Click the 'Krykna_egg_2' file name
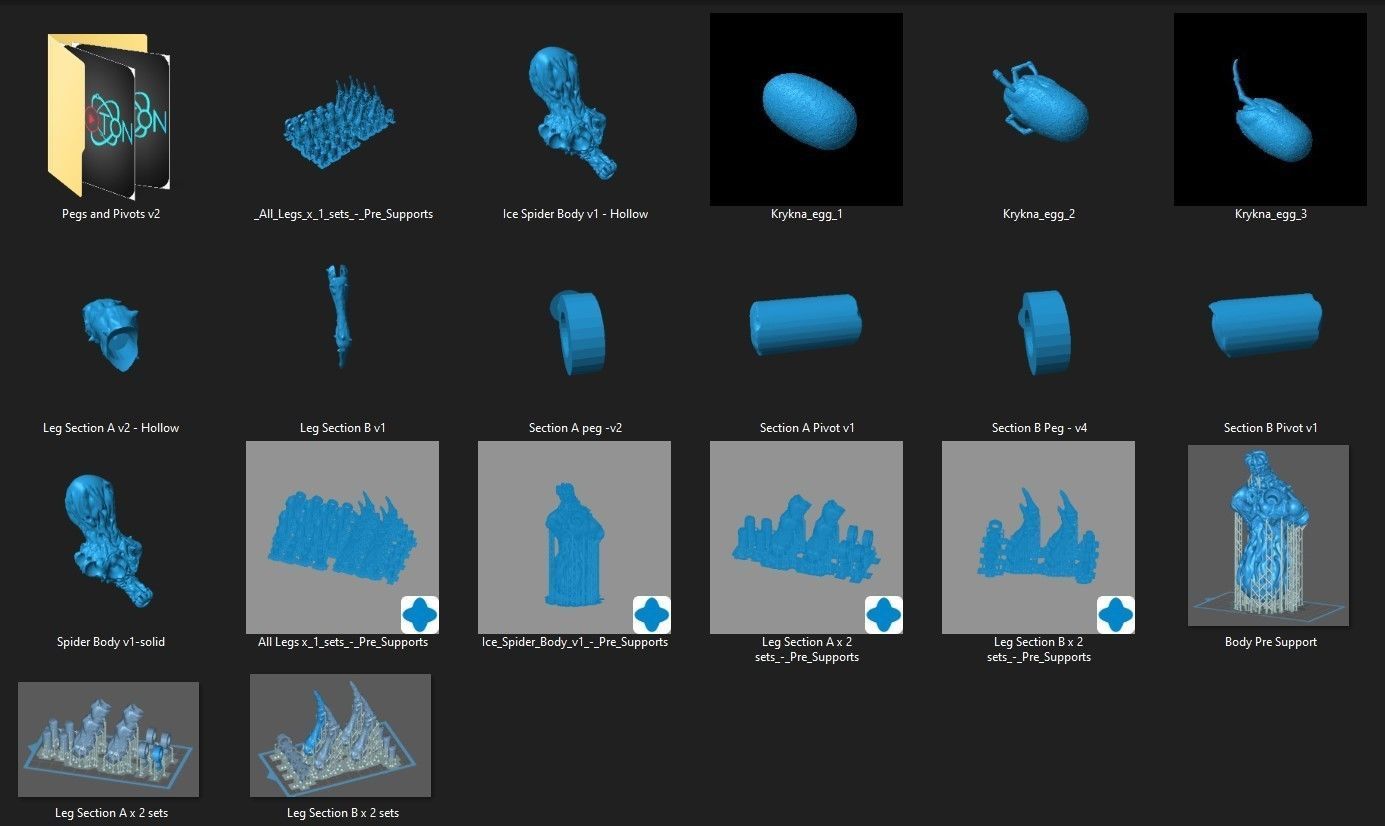Image resolution: width=1385 pixels, height=826 pixels. pos(1039,214)
